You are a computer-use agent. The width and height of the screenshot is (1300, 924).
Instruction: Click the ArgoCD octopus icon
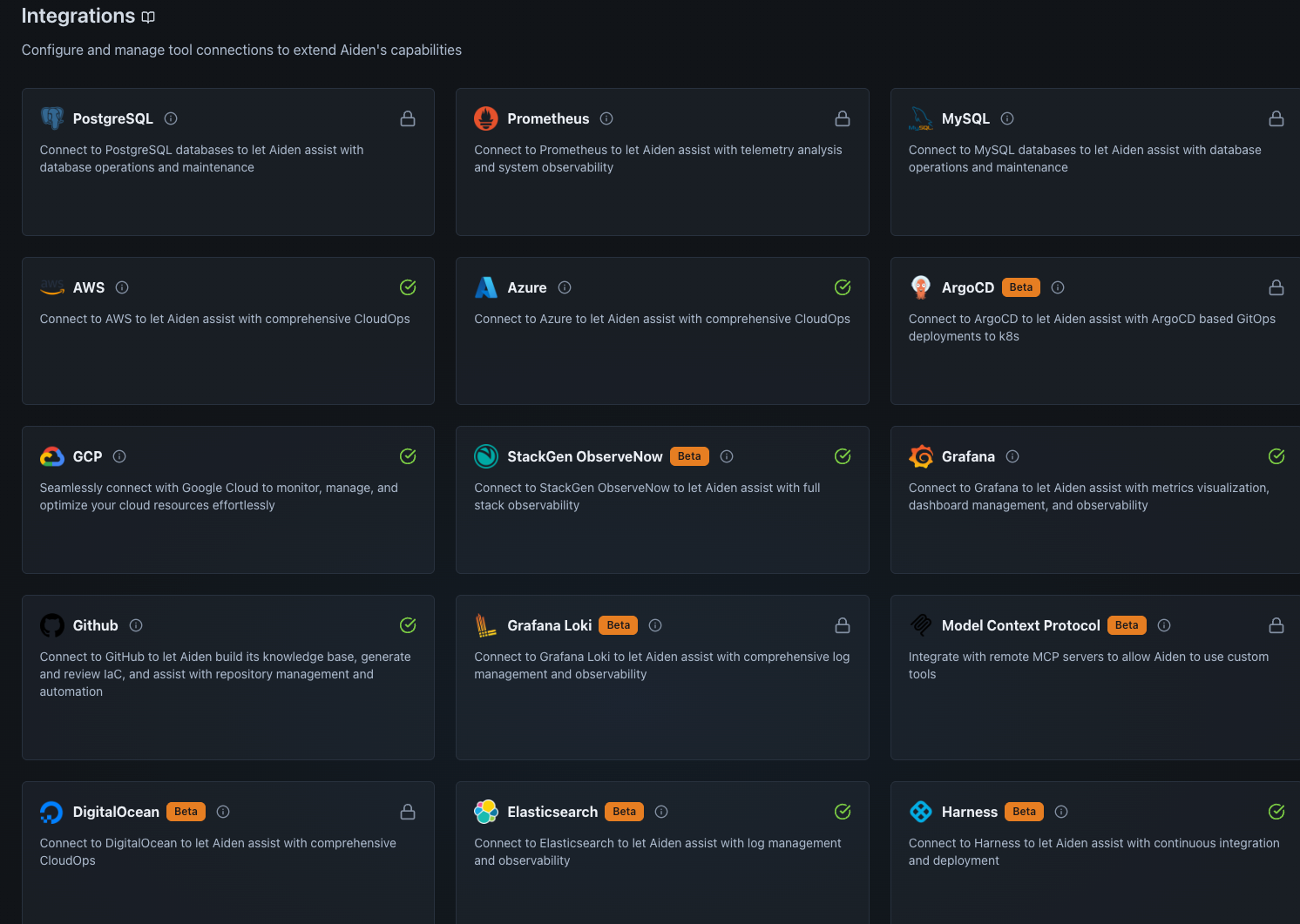coord(921,287)
